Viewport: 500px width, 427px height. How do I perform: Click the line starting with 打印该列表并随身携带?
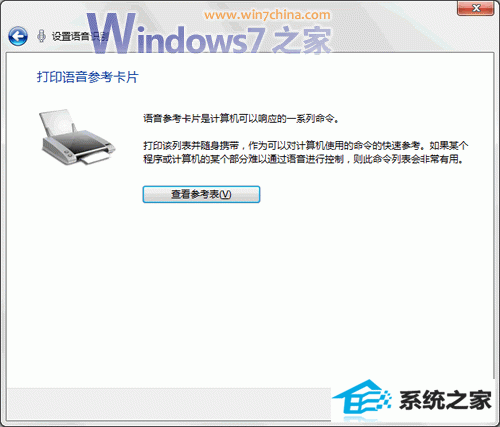(306, 146)
